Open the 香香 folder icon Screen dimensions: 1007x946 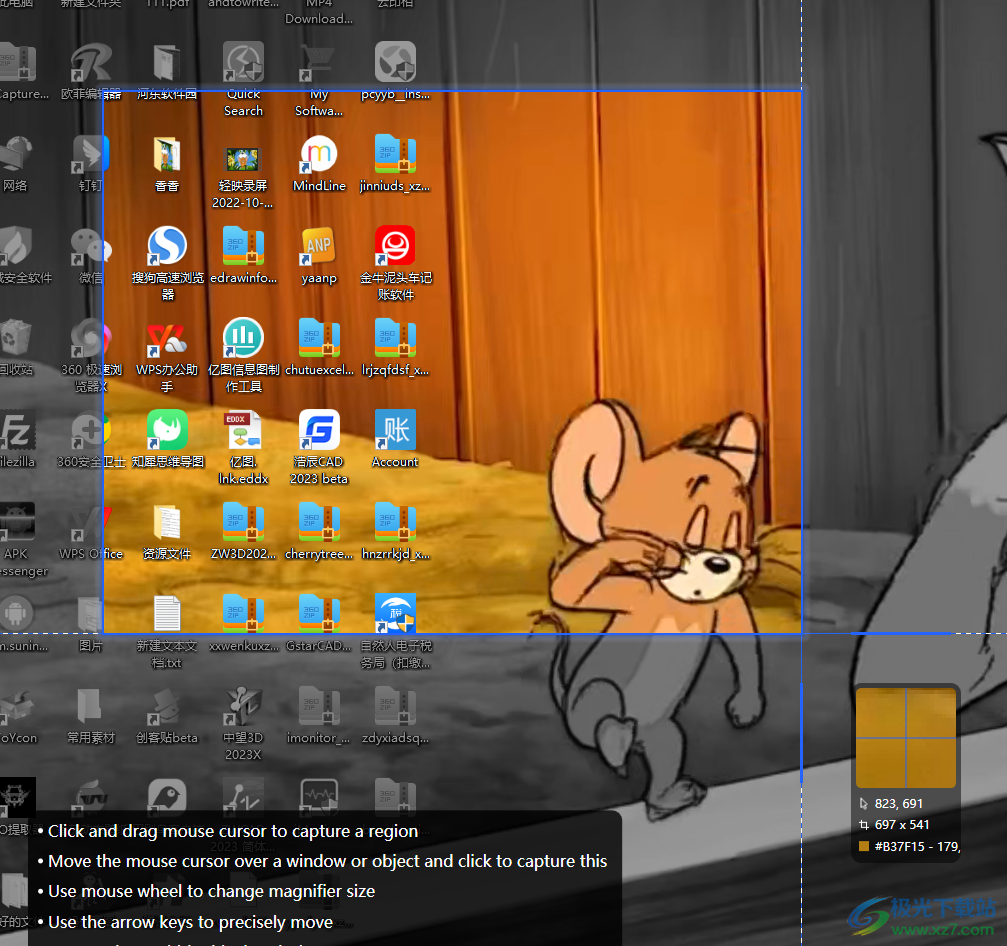(167, 155)
